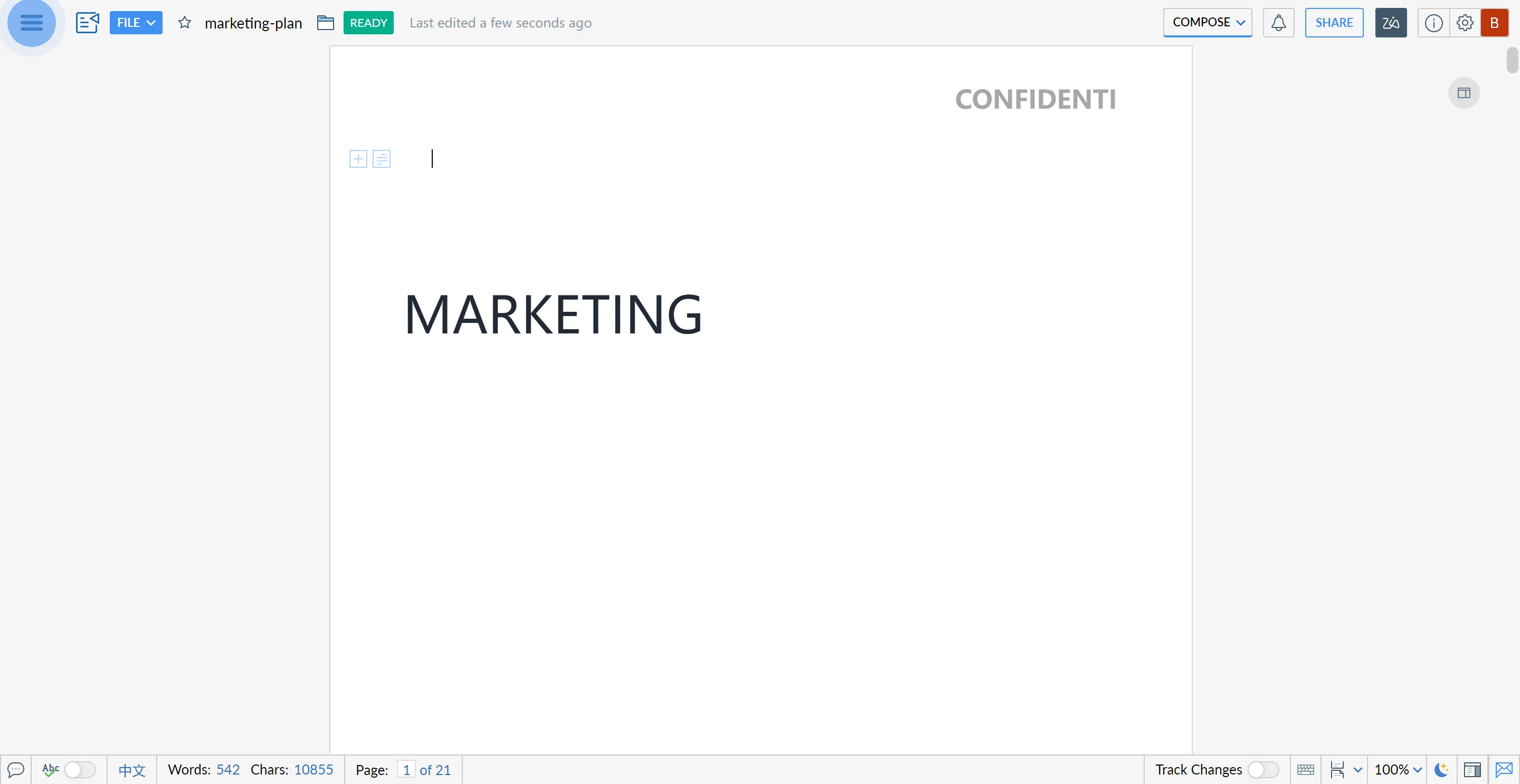Select marketing-plan document title
This screenshot has width=1520, height=784.
(253, 22)
